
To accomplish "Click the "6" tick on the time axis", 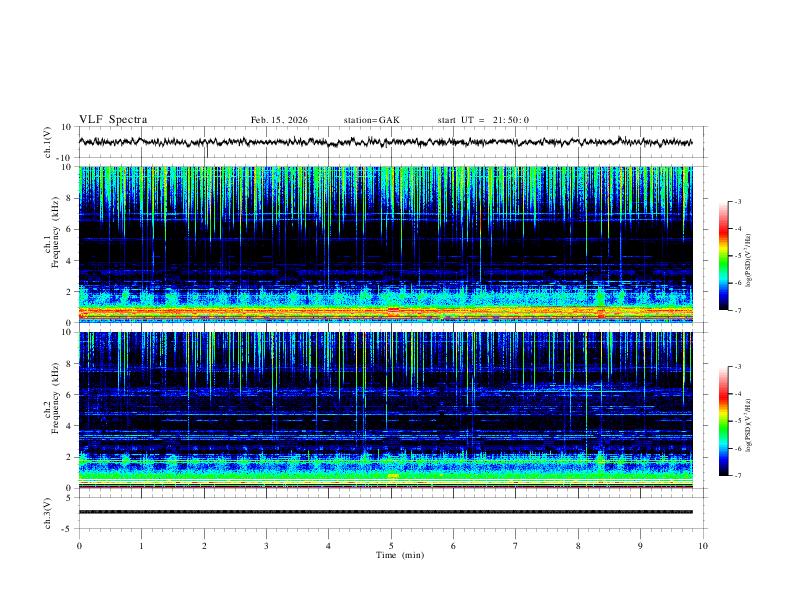I will click(453, 546).
